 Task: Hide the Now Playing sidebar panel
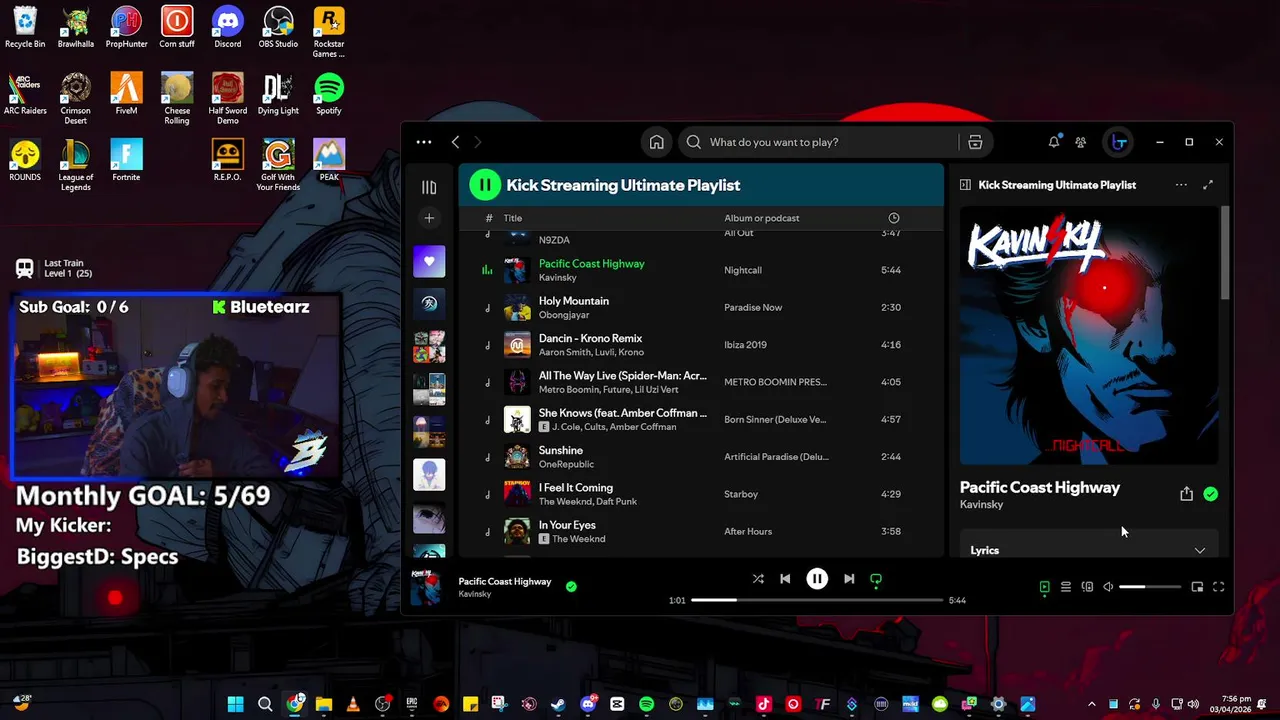(965, 185)
